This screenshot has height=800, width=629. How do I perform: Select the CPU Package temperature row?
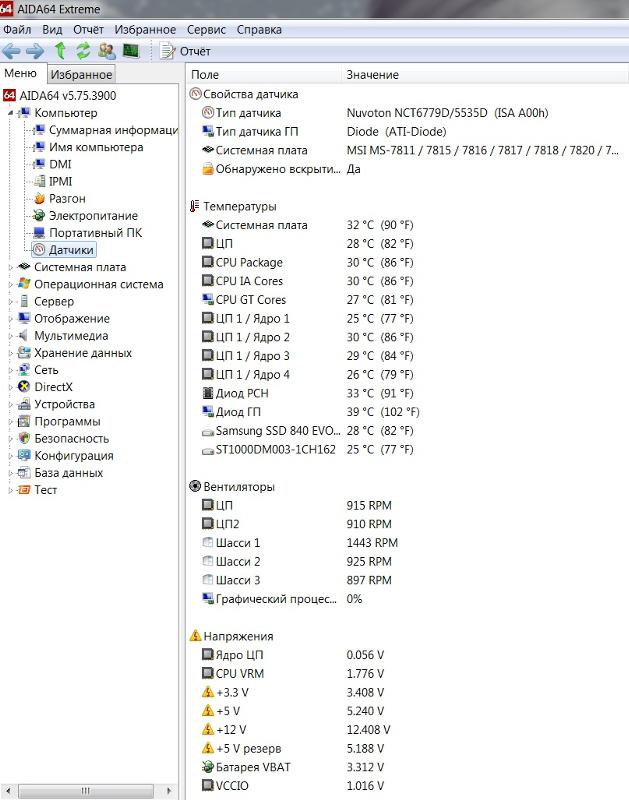(x=308, y=262)
